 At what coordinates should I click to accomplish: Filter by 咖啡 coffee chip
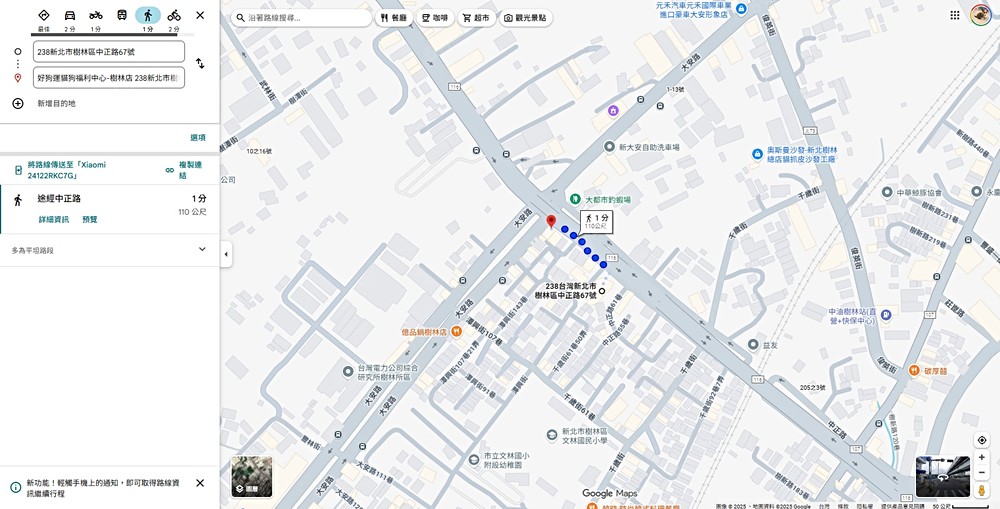coord(434,18)
